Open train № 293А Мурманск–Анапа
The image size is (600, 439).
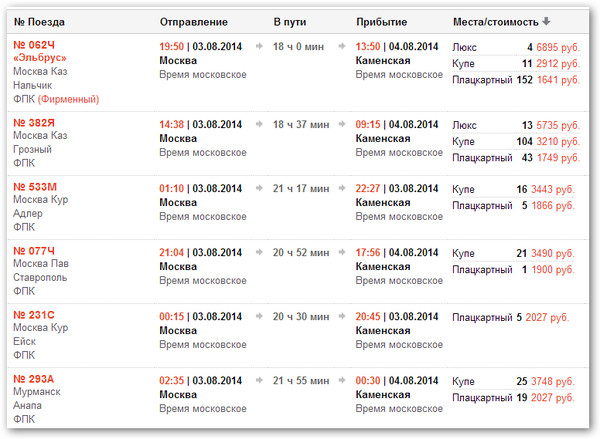[35, 381]
